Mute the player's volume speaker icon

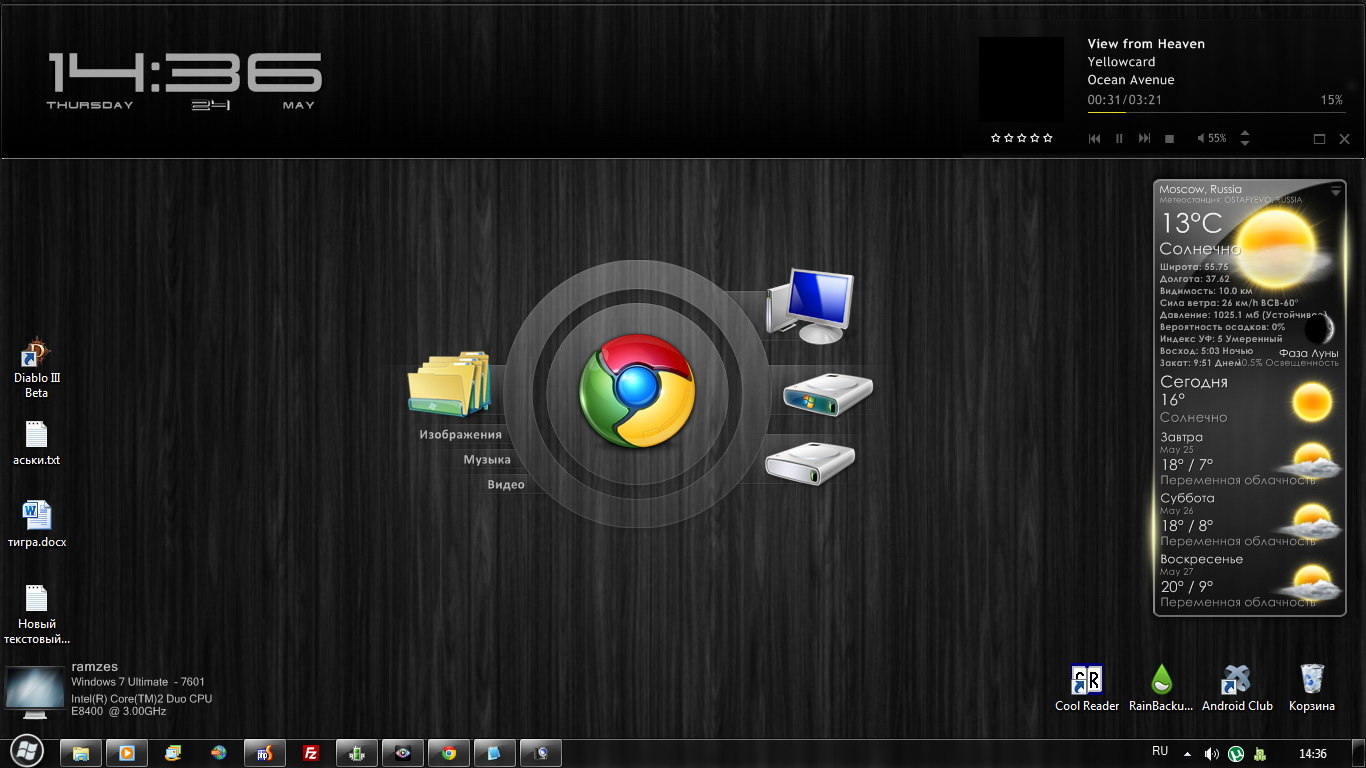pyautogui.click(x=1201, y=139)
